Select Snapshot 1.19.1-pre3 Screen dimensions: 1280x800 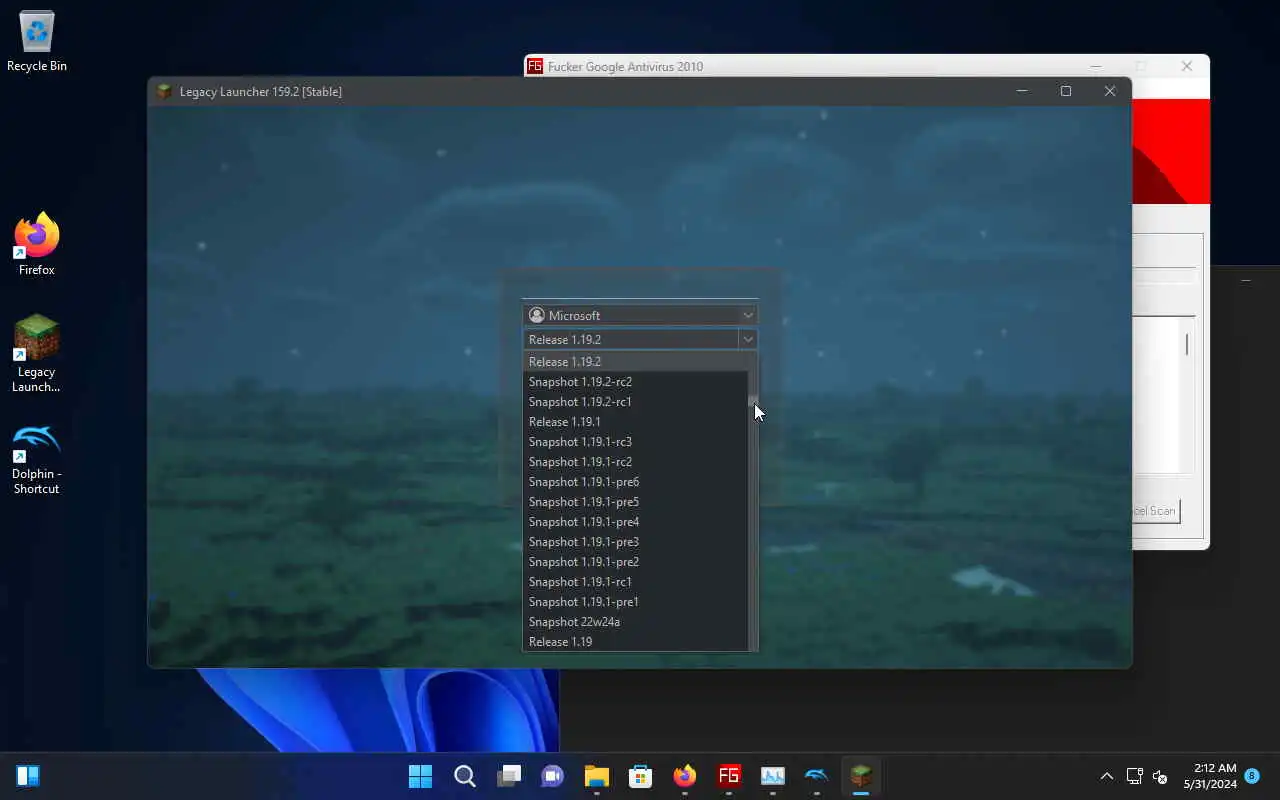[635, 542]
